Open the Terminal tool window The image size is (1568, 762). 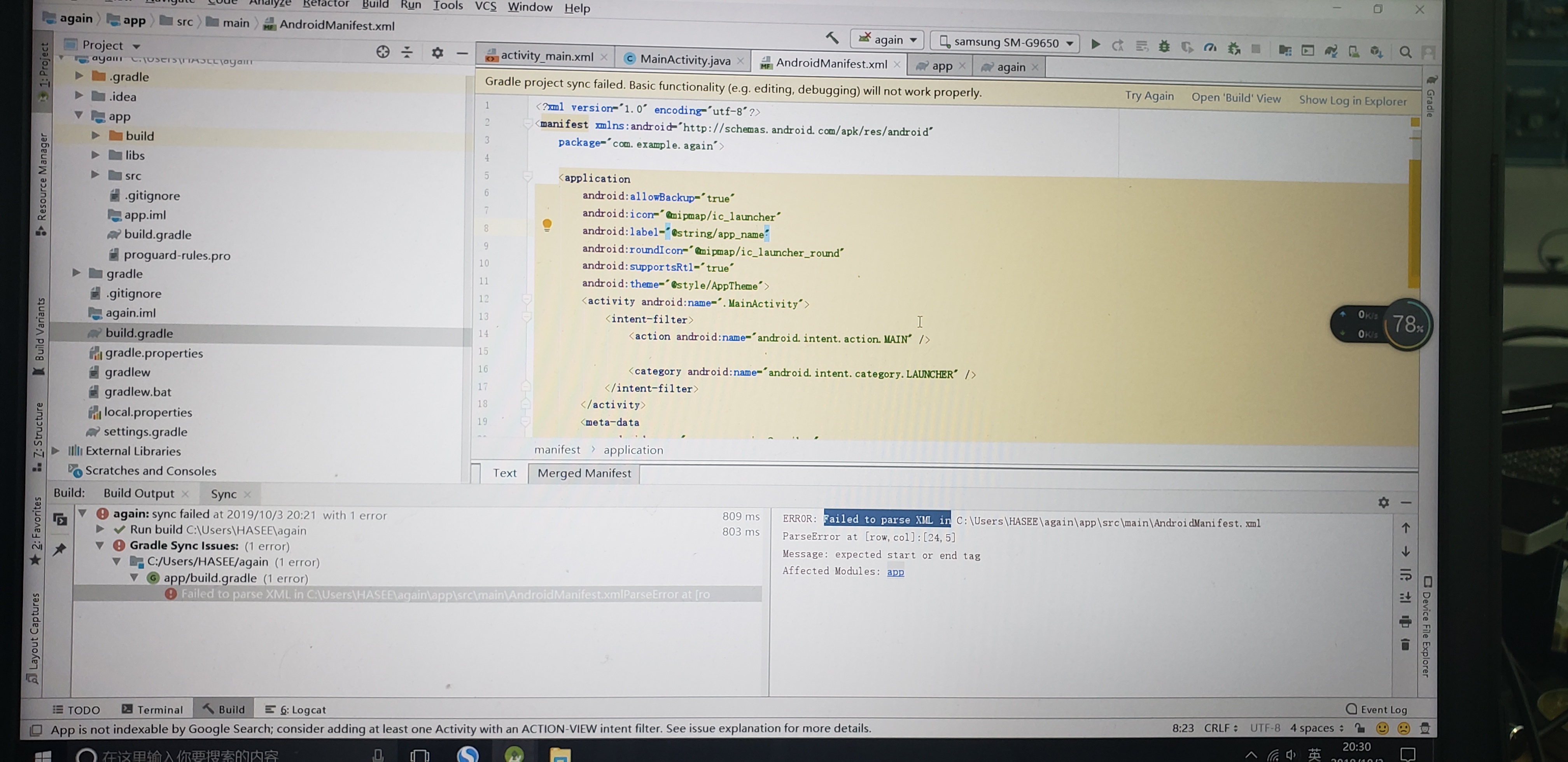(x=152, y=709)
